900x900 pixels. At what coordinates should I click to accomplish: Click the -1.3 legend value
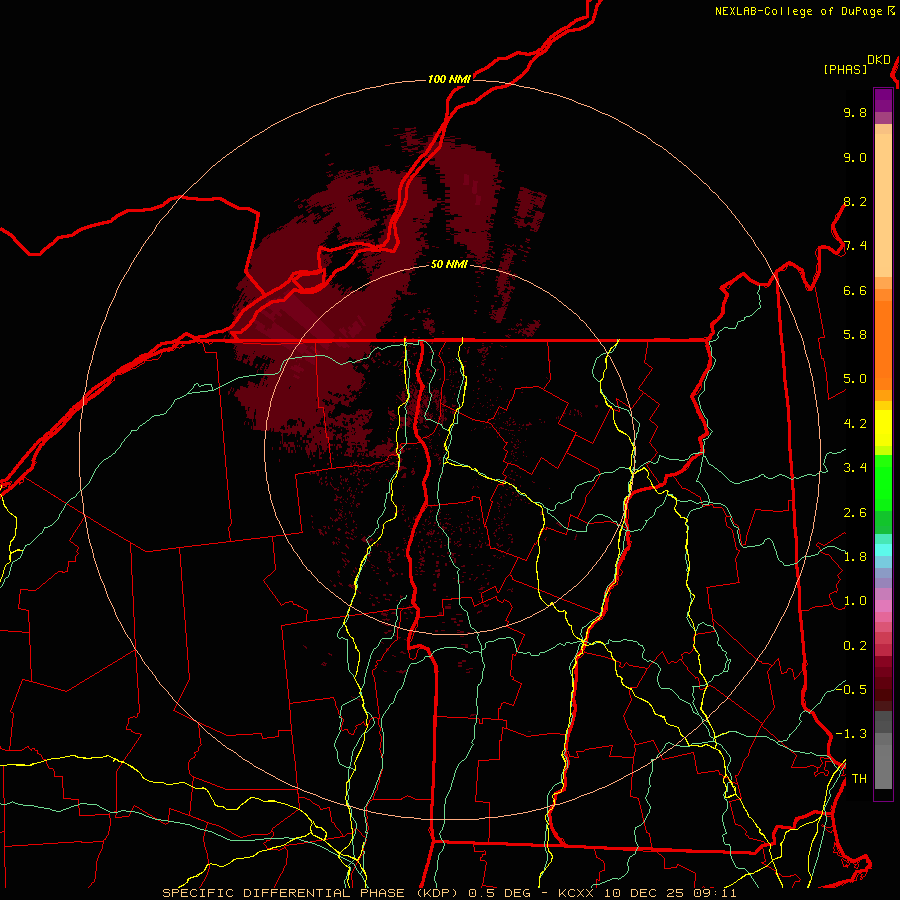tap(851, 734)
